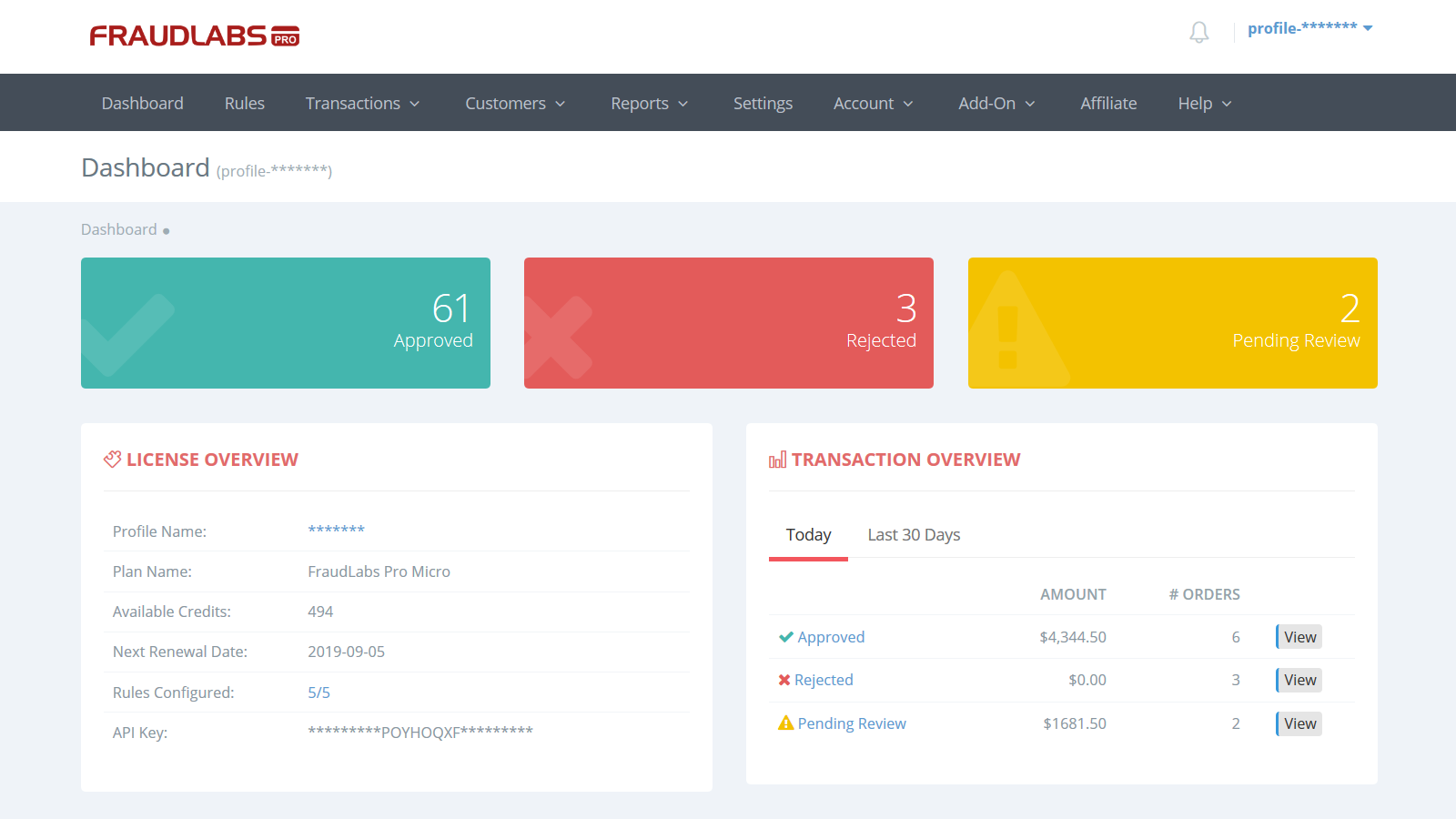Image resolution: width=1456 pixels, height=819 pixels.
Task: Click the masked profile name link
Action: (336, 531)
